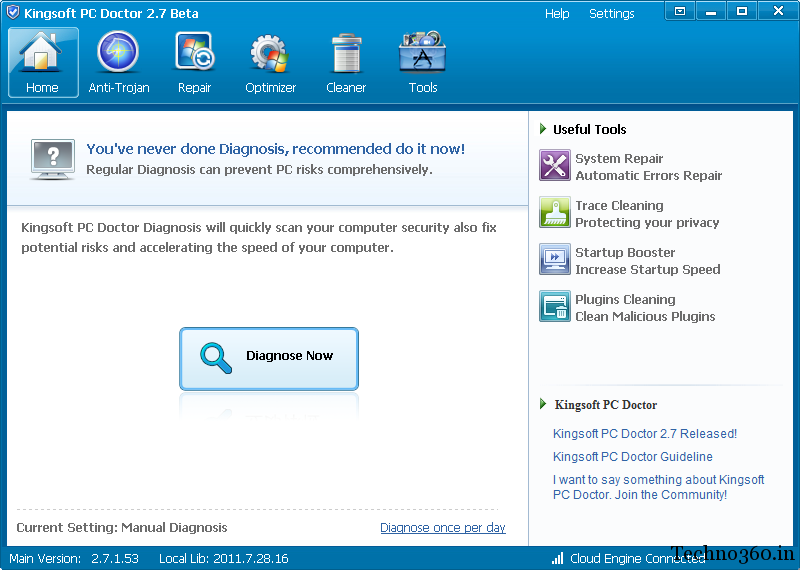Click Plugins Cleaning label text
The image size is (800, 570).
[x=625, y=300]
